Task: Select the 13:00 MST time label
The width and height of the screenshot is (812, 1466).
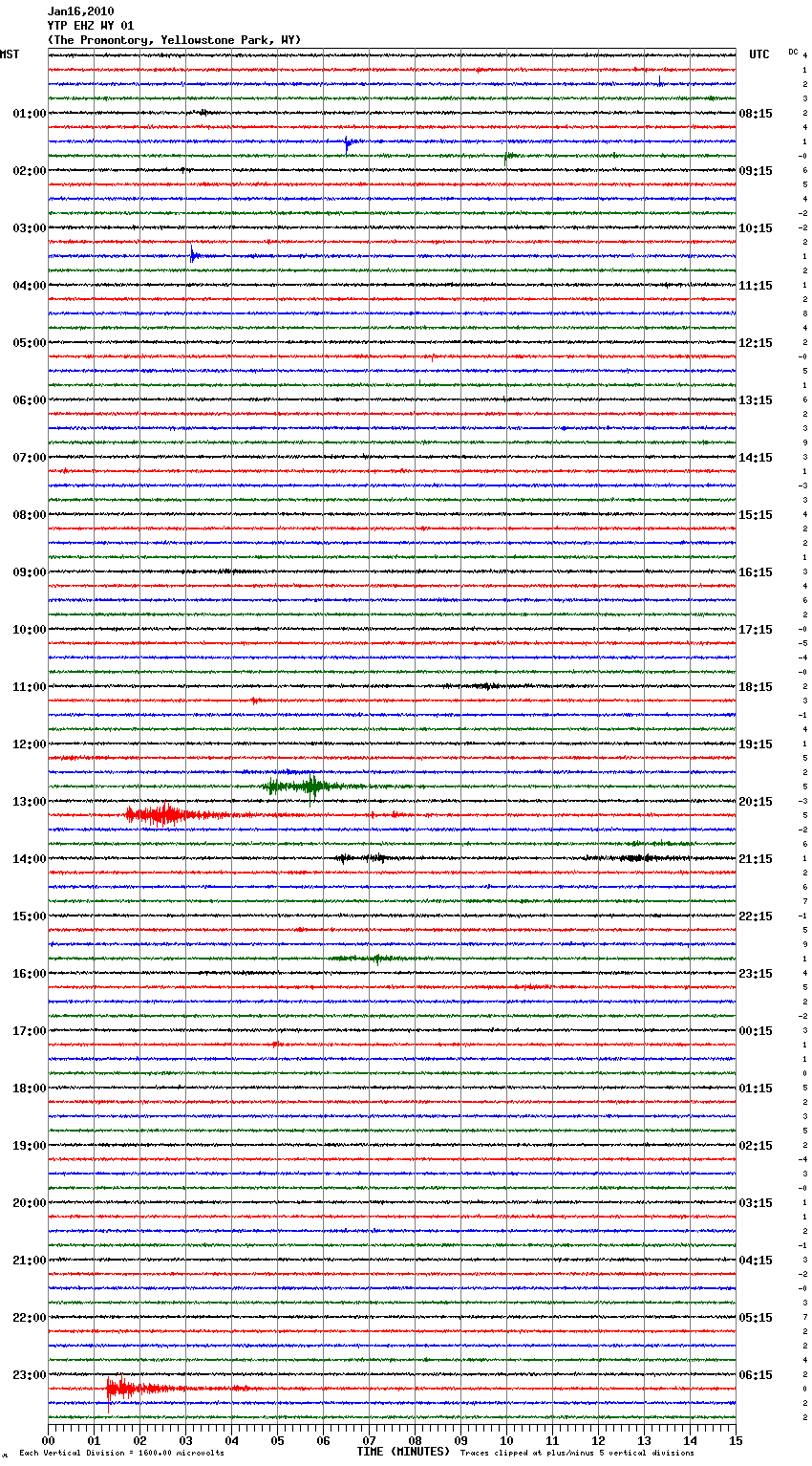Action: [30, 802]
